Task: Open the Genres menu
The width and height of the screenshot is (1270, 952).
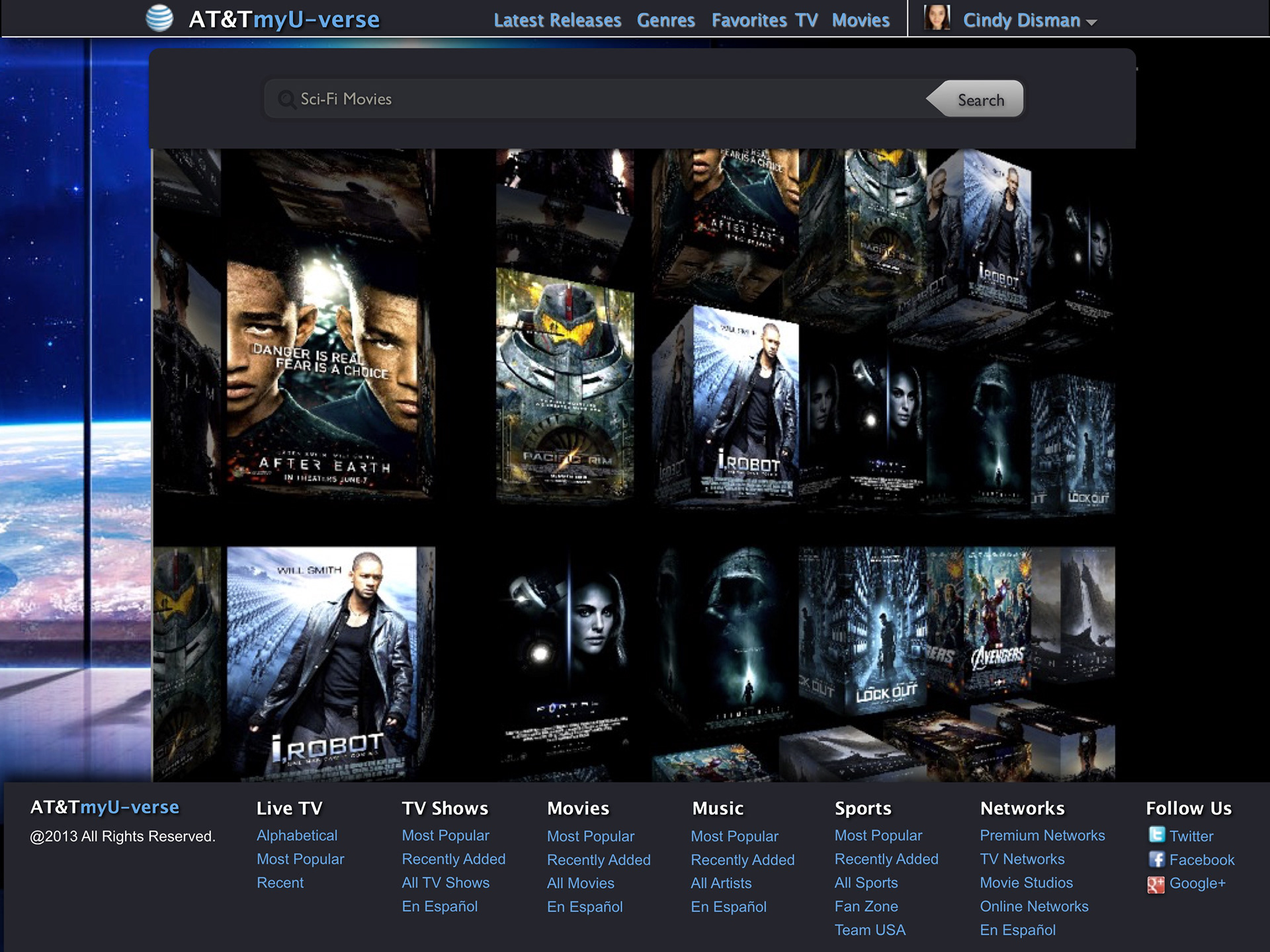Action: pyautogui.click(x=665, y=20)
